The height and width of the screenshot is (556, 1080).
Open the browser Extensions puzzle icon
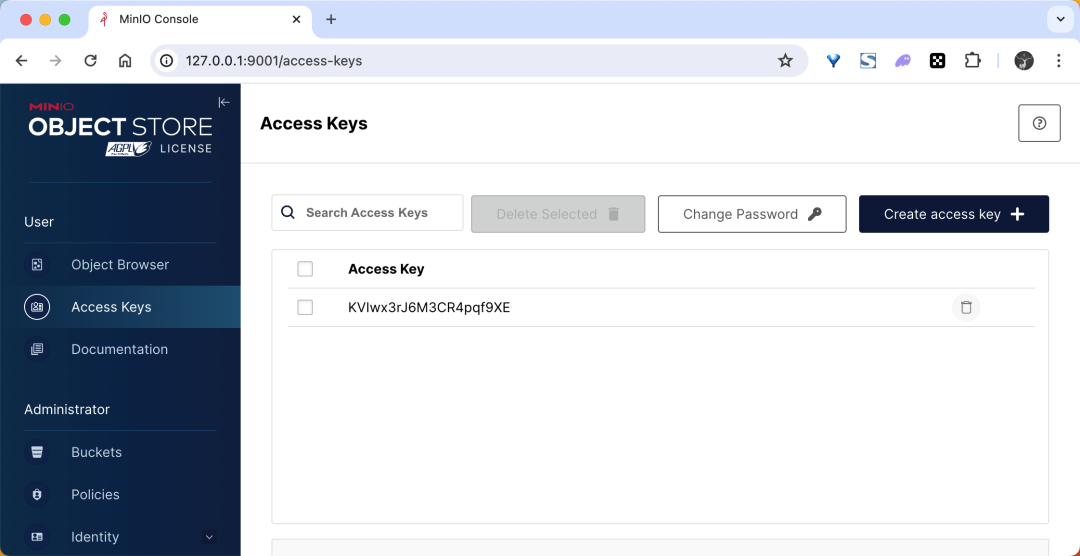972,61
